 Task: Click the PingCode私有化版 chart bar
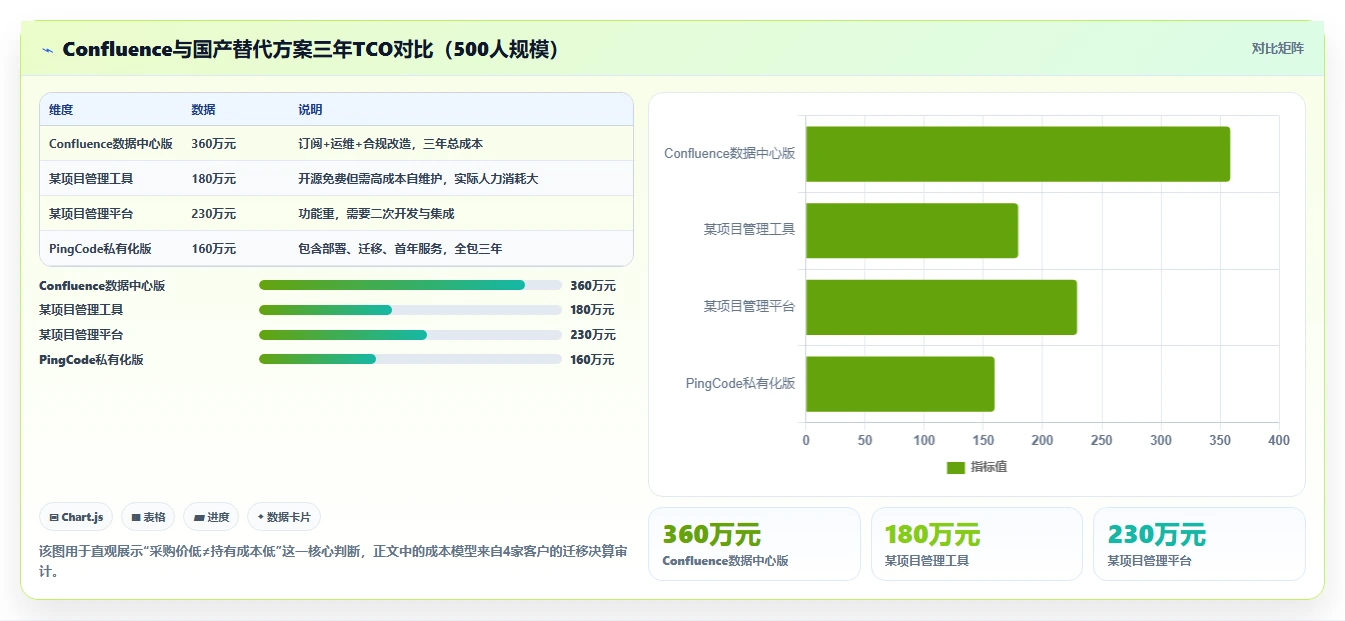pos(900,384)
